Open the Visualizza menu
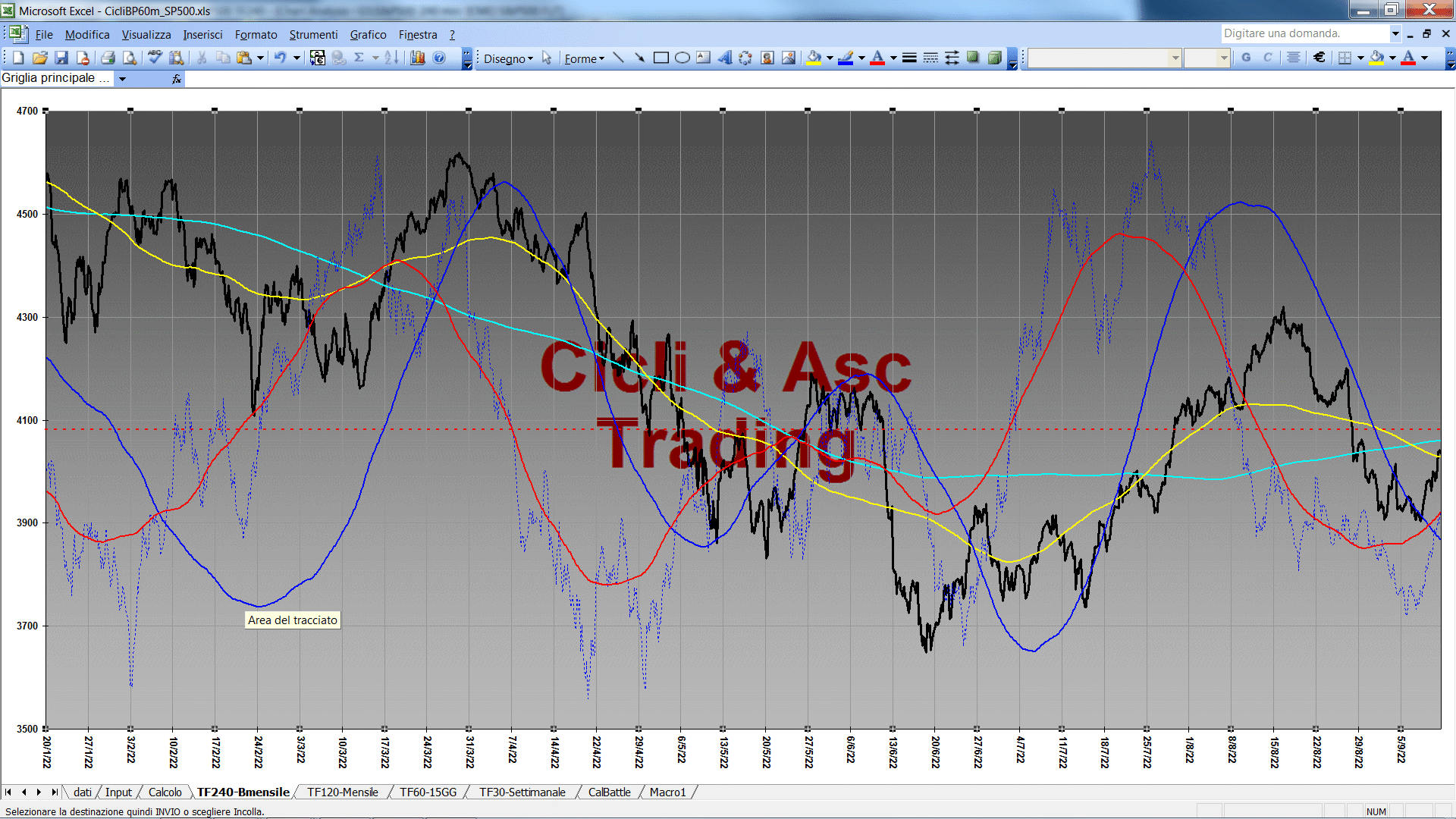This screenshot has width=1456, height=819. (x=146, y=35)
